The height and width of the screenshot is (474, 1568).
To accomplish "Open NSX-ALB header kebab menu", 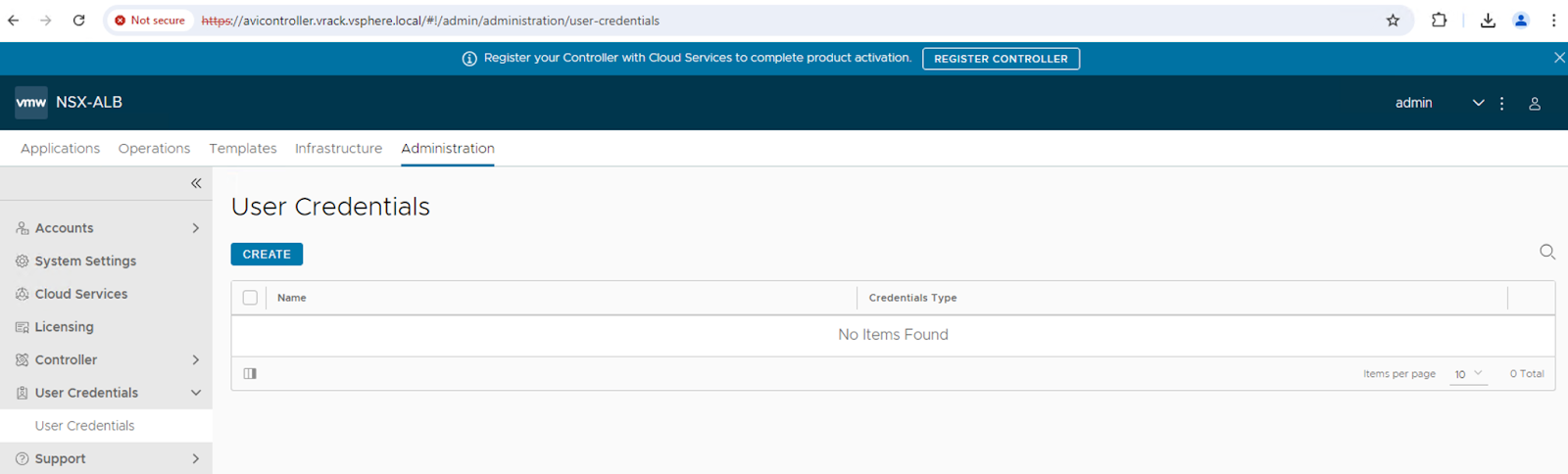I will 1501,103.
